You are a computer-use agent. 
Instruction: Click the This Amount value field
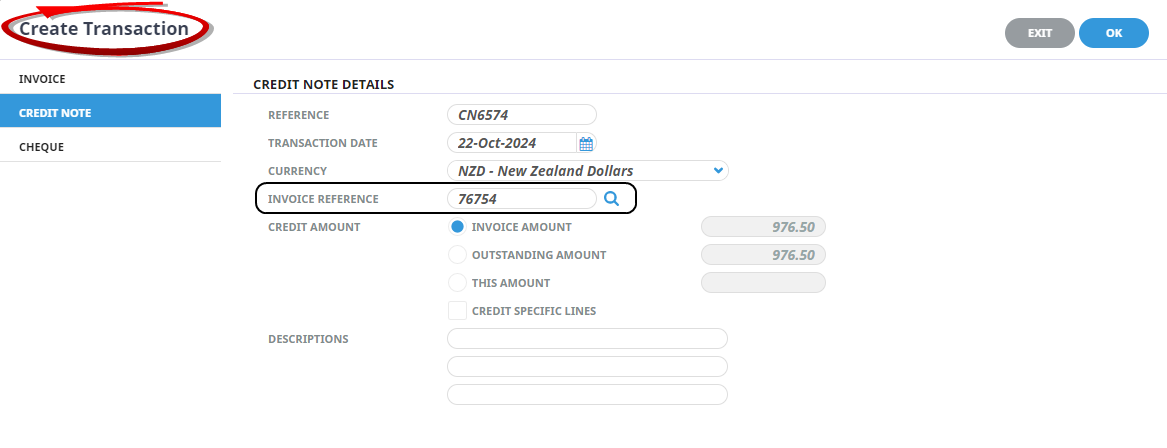[764, 283]
